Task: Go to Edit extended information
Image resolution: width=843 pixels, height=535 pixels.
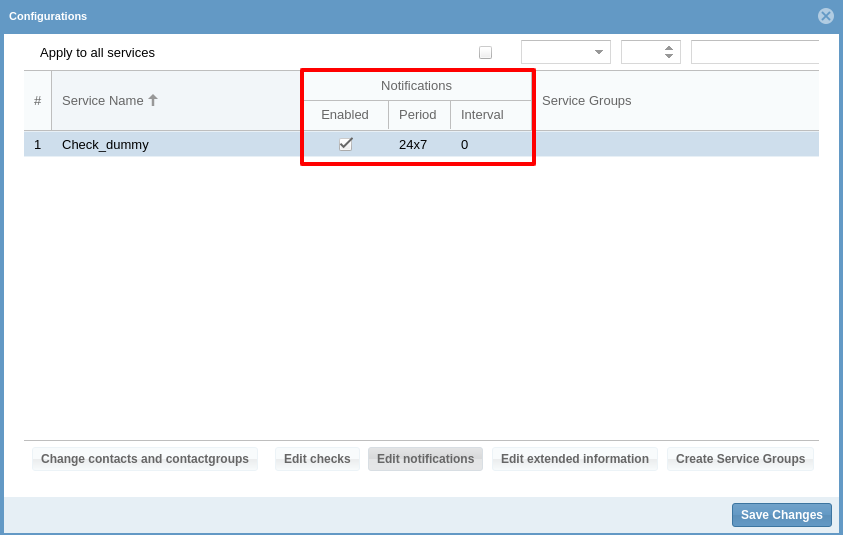Action: [x=575, y=459]
